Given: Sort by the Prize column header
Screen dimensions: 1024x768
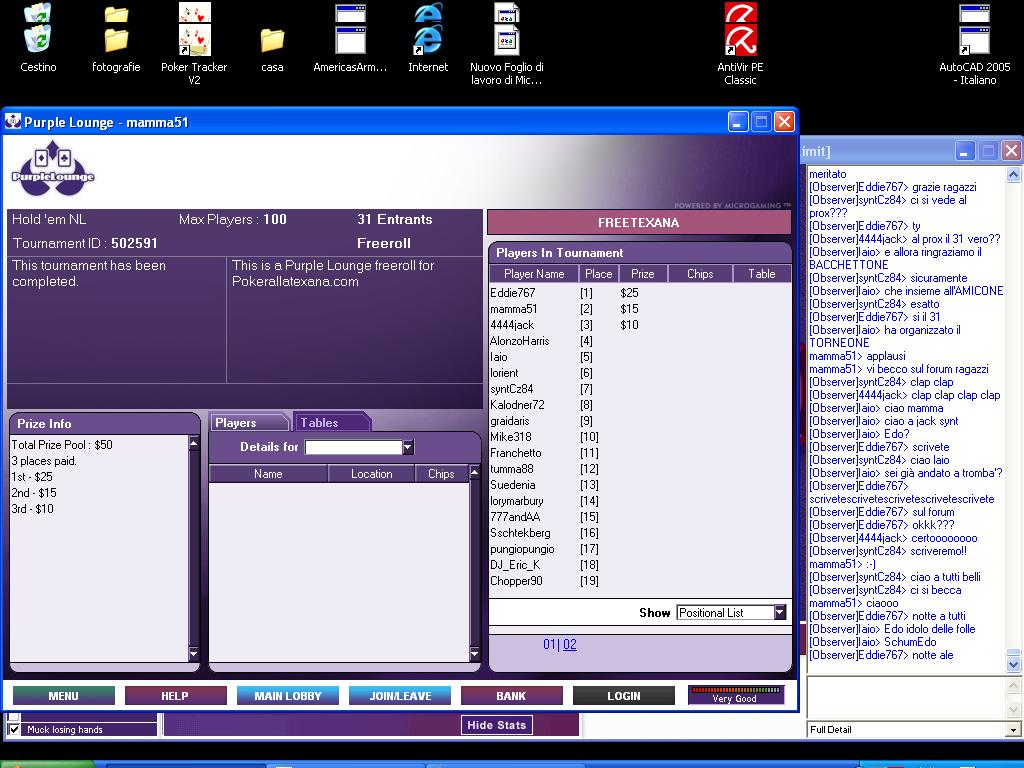Looking at the screenshot, I should (x=643, y=274).
